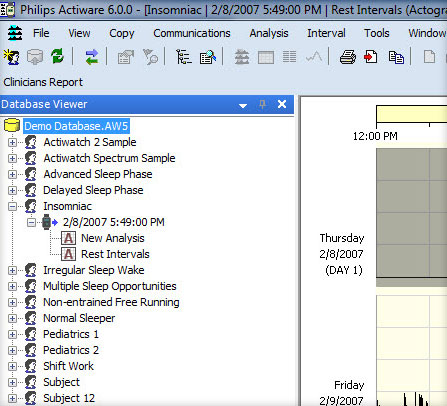This screenshot has height=406, width=447.
Task: Pin the Database Viewer panel
Action: click(x=262, y=104)
